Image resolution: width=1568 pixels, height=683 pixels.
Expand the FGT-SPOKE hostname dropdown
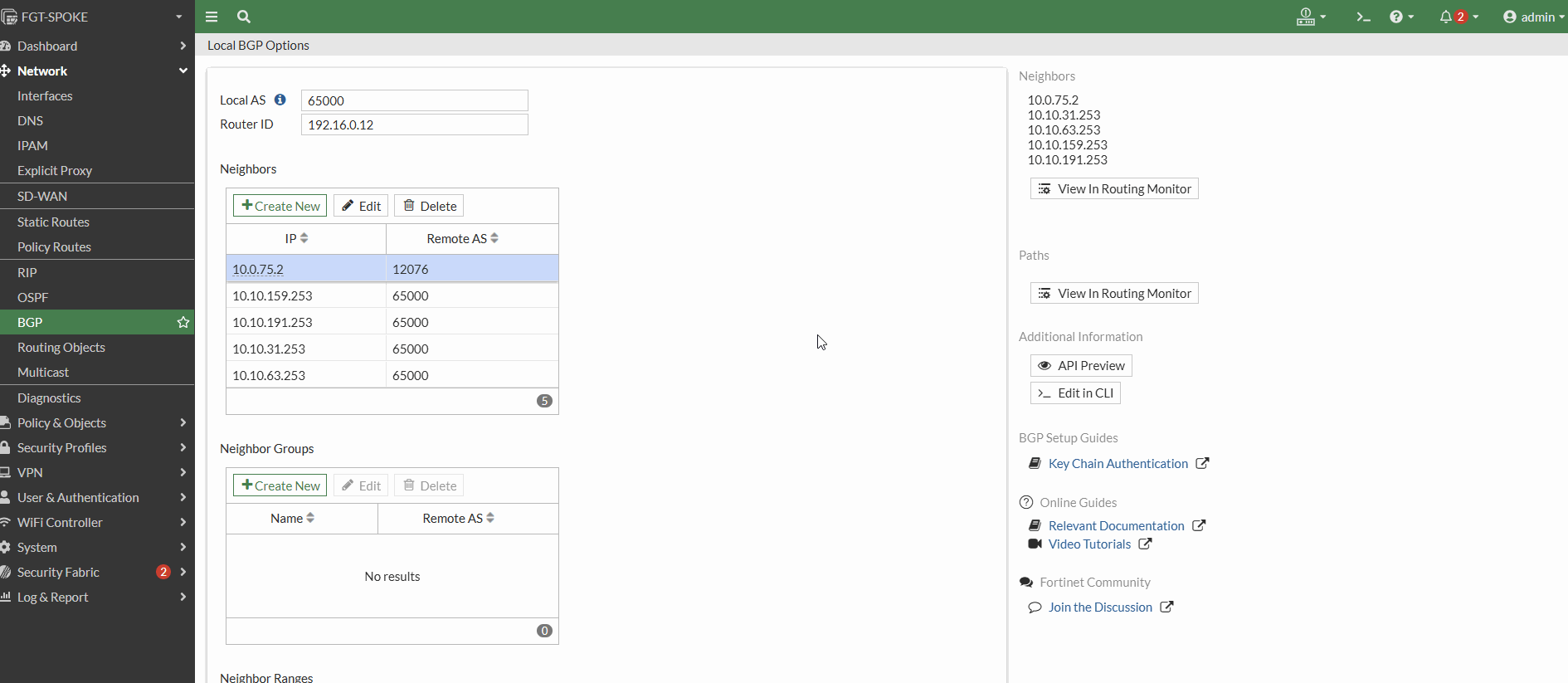[178, 17]
